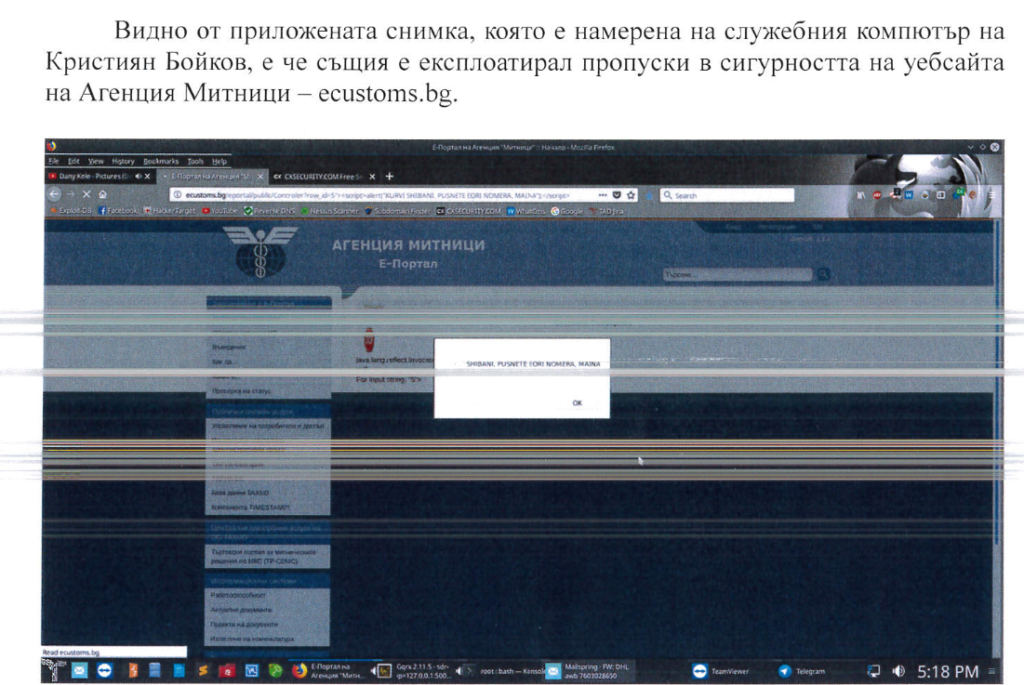Open the Firefox Library icon

click(x=861, y=195)
